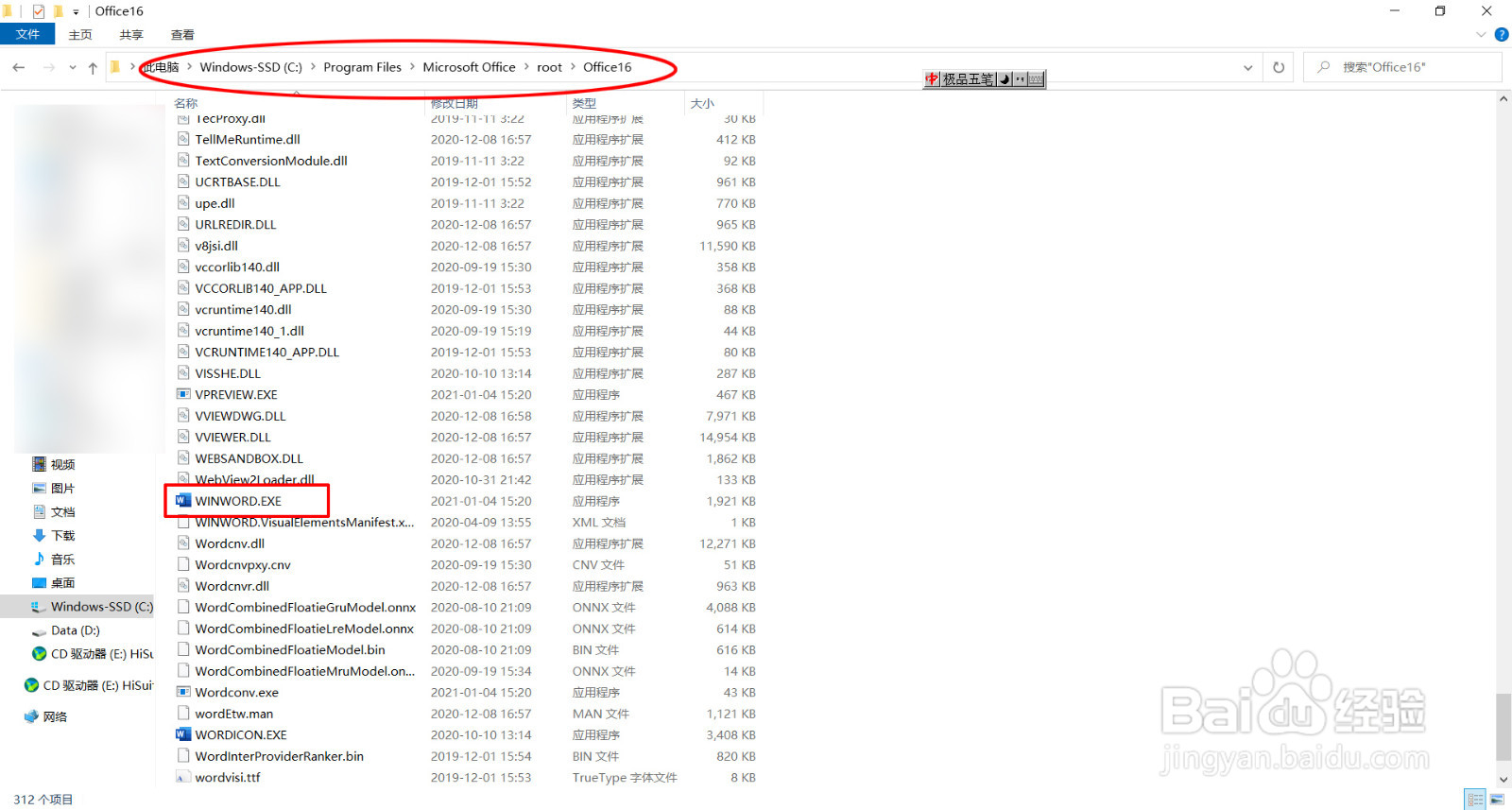Viewport: 1512px width, 810px height.
Task: Switch to details view layout icon
Action: point(1475,800)
